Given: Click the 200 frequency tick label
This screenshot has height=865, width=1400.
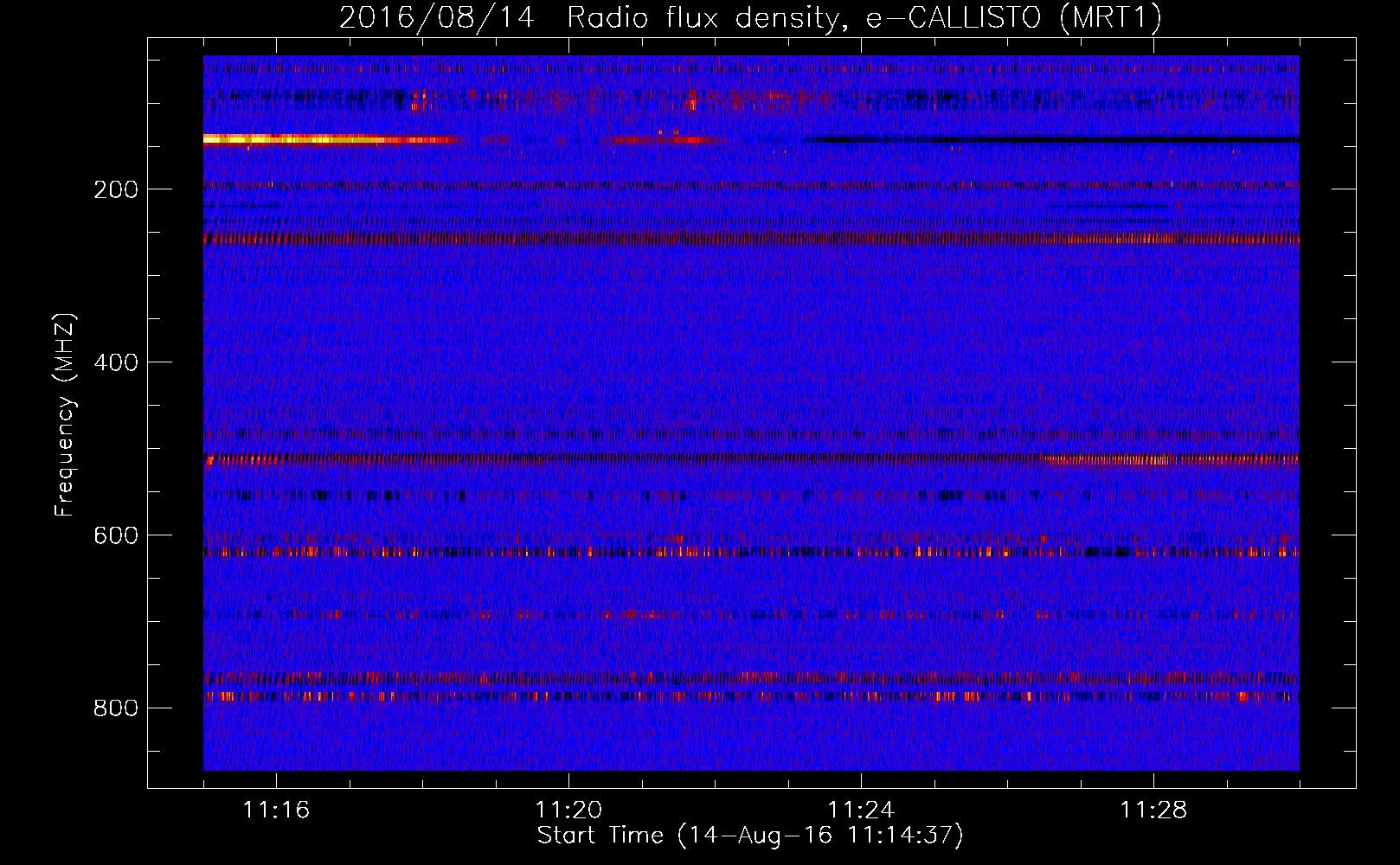Looking at the screenshot, I should coord(116,189).
